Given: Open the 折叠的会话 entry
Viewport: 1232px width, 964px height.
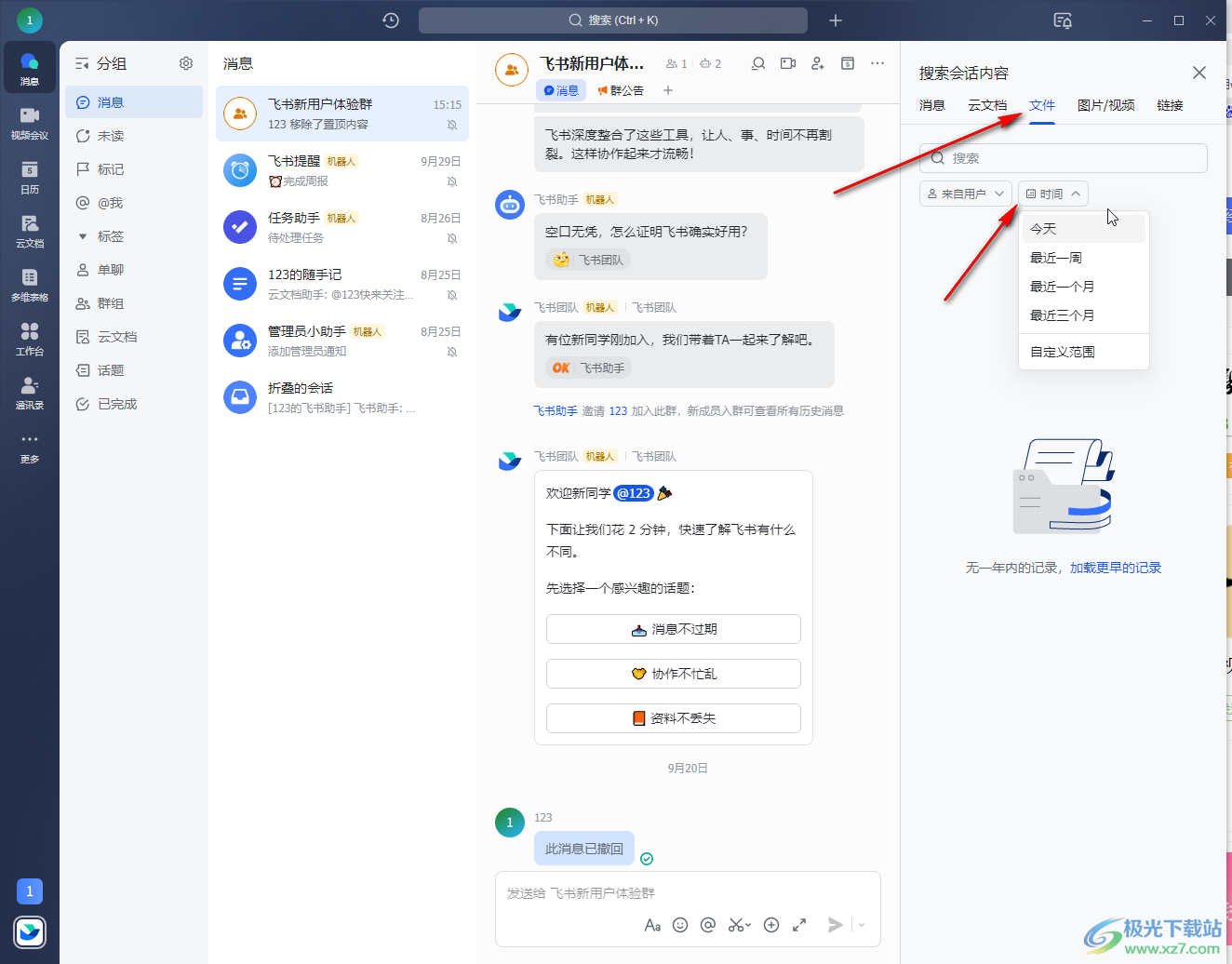Looking at the screenshot, I should point(342,397).
